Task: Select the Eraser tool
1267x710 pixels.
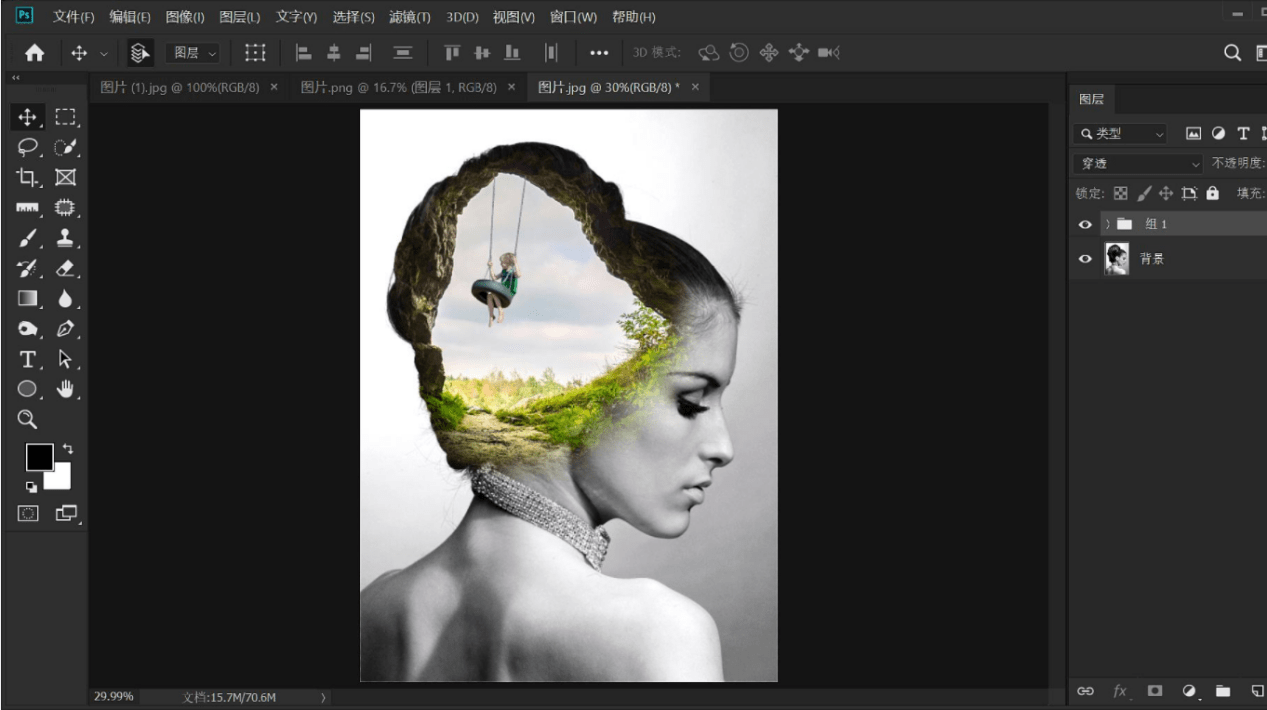Action: click(x=65, y=268)
